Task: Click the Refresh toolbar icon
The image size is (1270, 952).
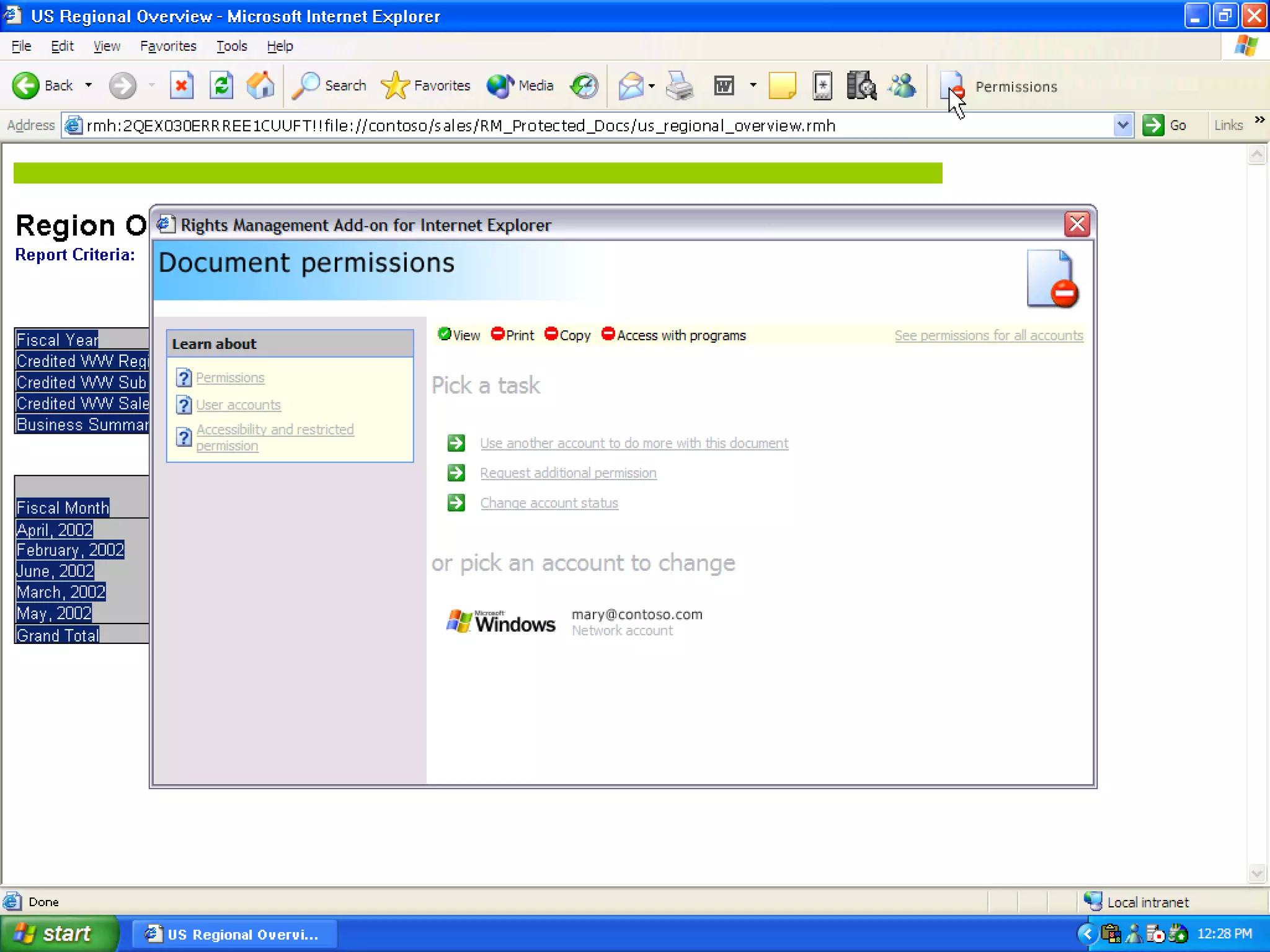Action: point(221,86)
